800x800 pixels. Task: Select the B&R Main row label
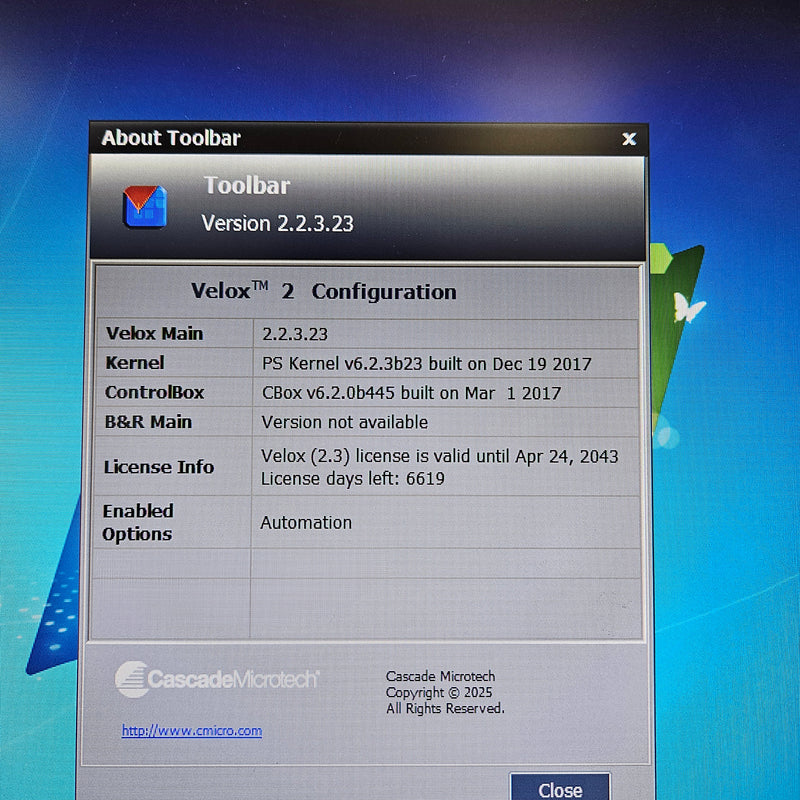148,422
